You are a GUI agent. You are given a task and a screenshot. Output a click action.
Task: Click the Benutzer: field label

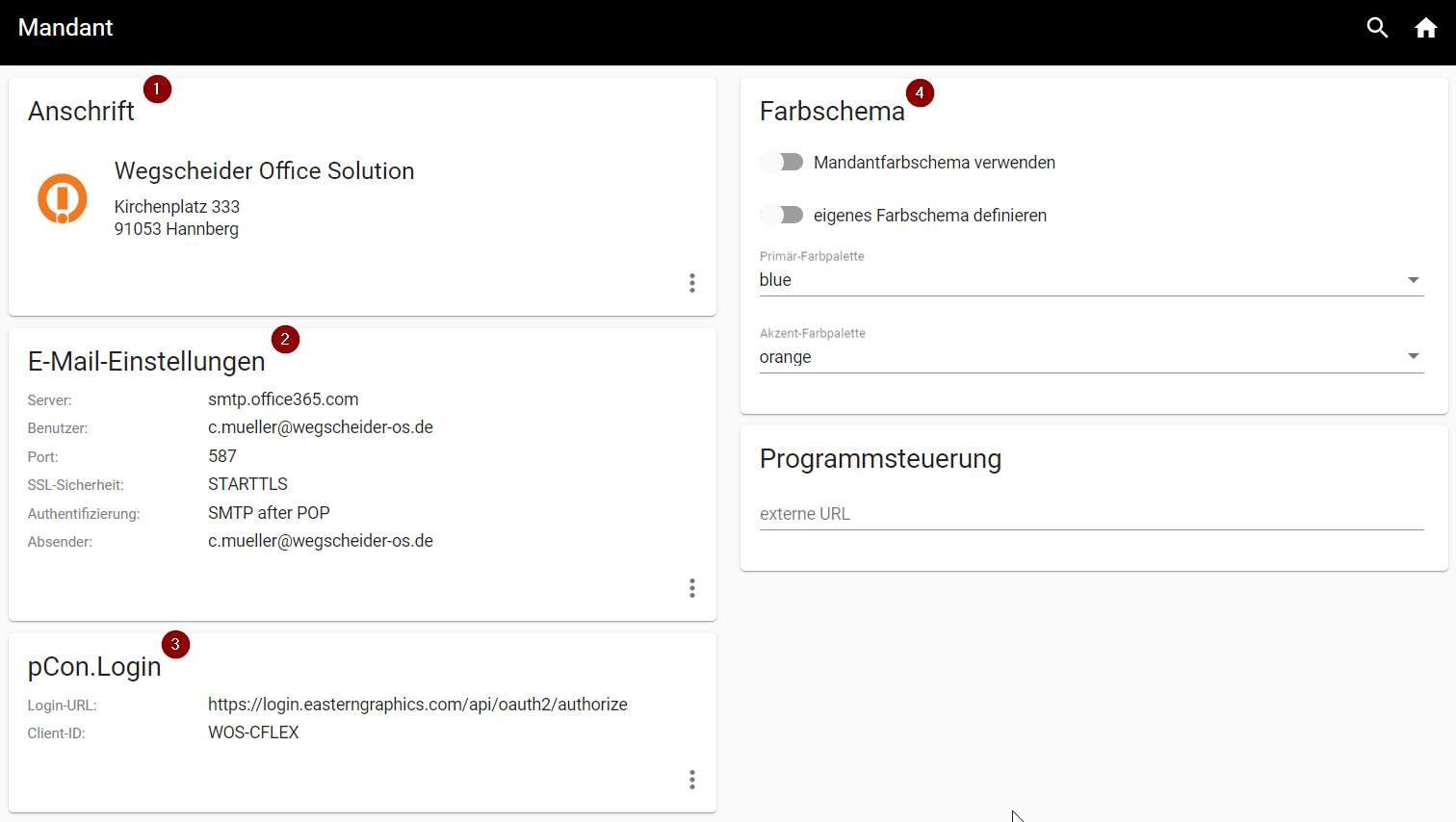(58, 428)
